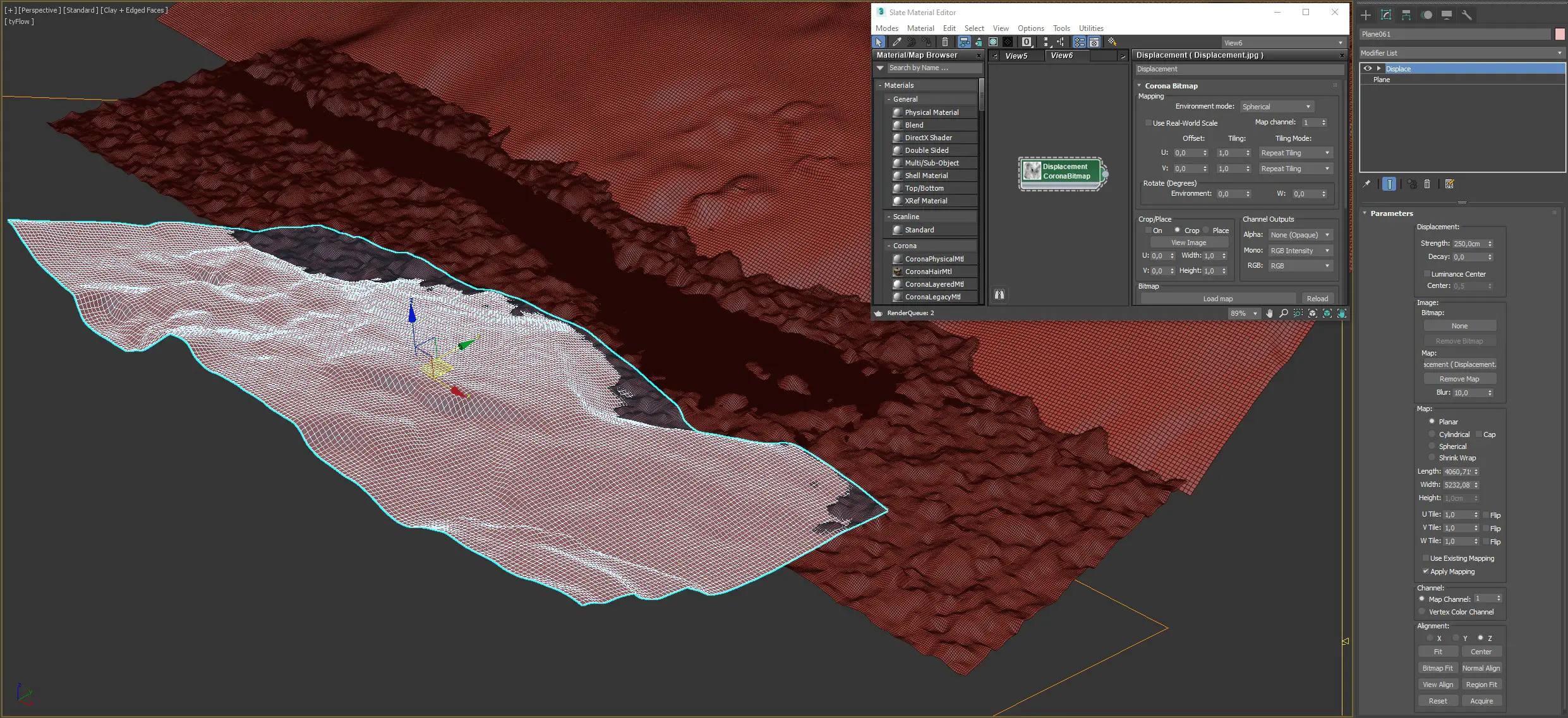Delete selected nodes with the trash icon
This screenshot has height=718, width=1568.
[946, 42]
